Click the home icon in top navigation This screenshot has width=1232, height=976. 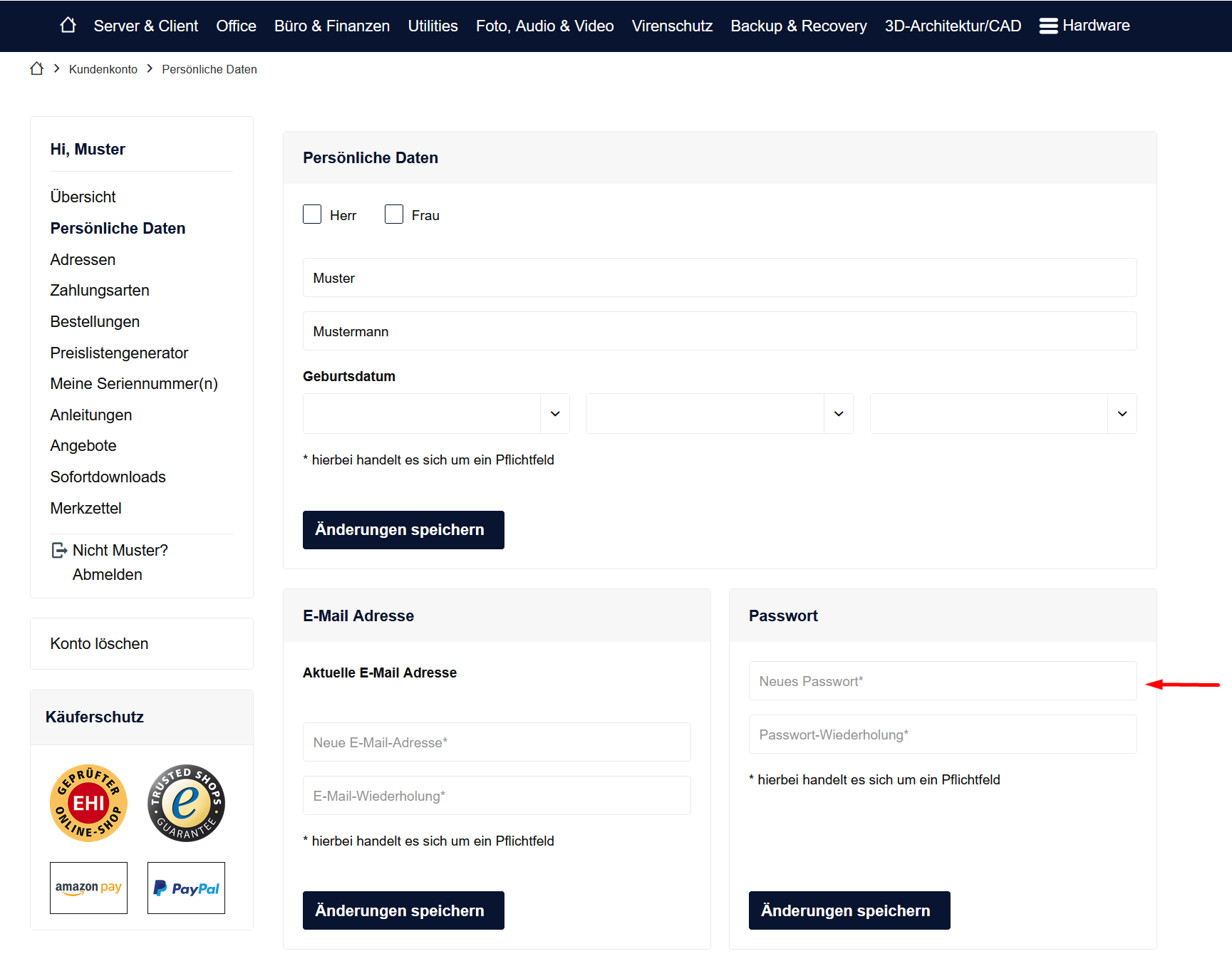[x=68, y=25]
